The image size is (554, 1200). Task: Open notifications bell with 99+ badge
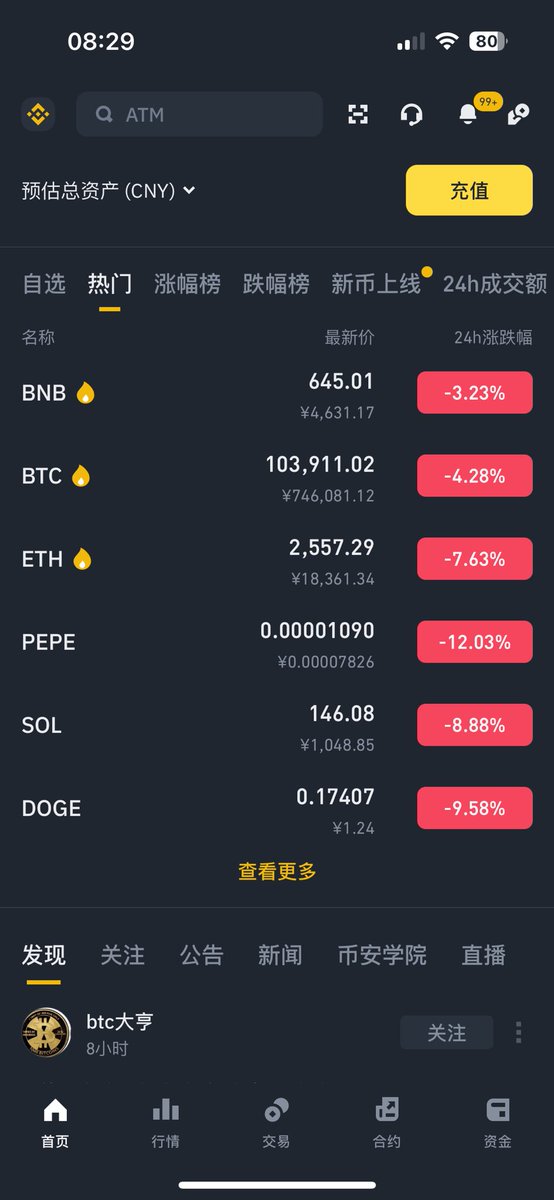468,114
